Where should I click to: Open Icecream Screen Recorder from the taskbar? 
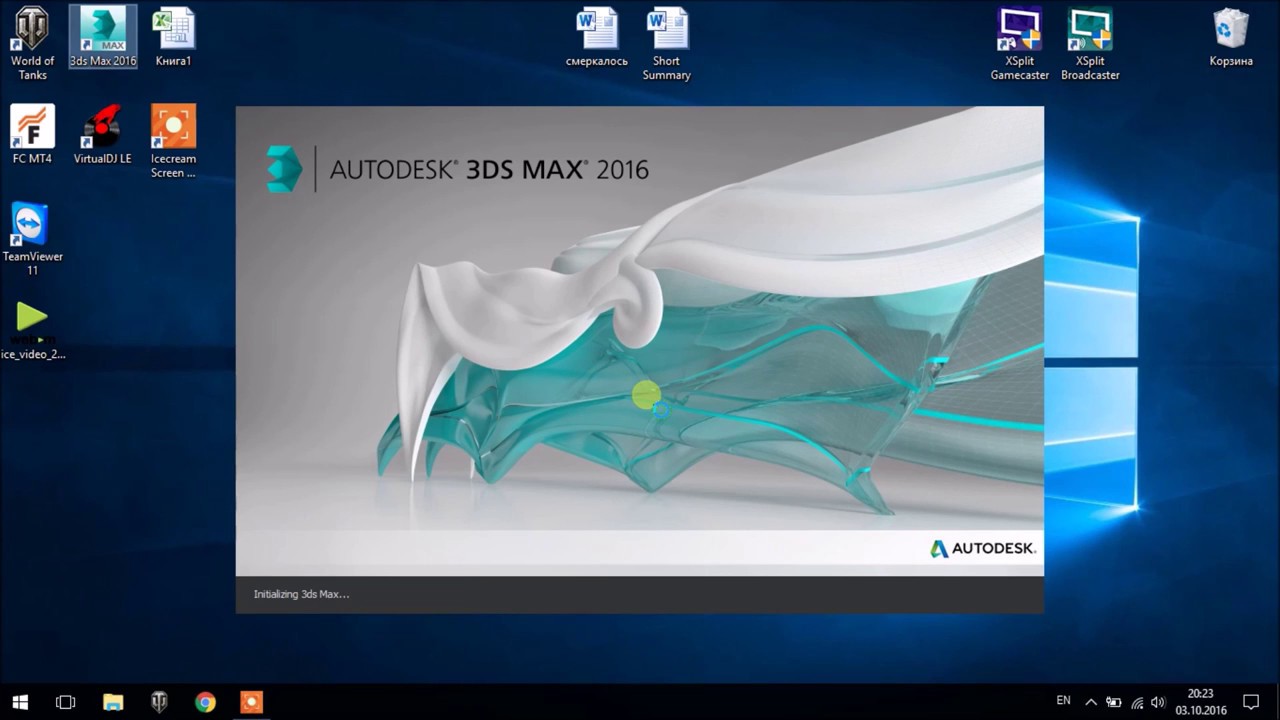pos(251,702)
